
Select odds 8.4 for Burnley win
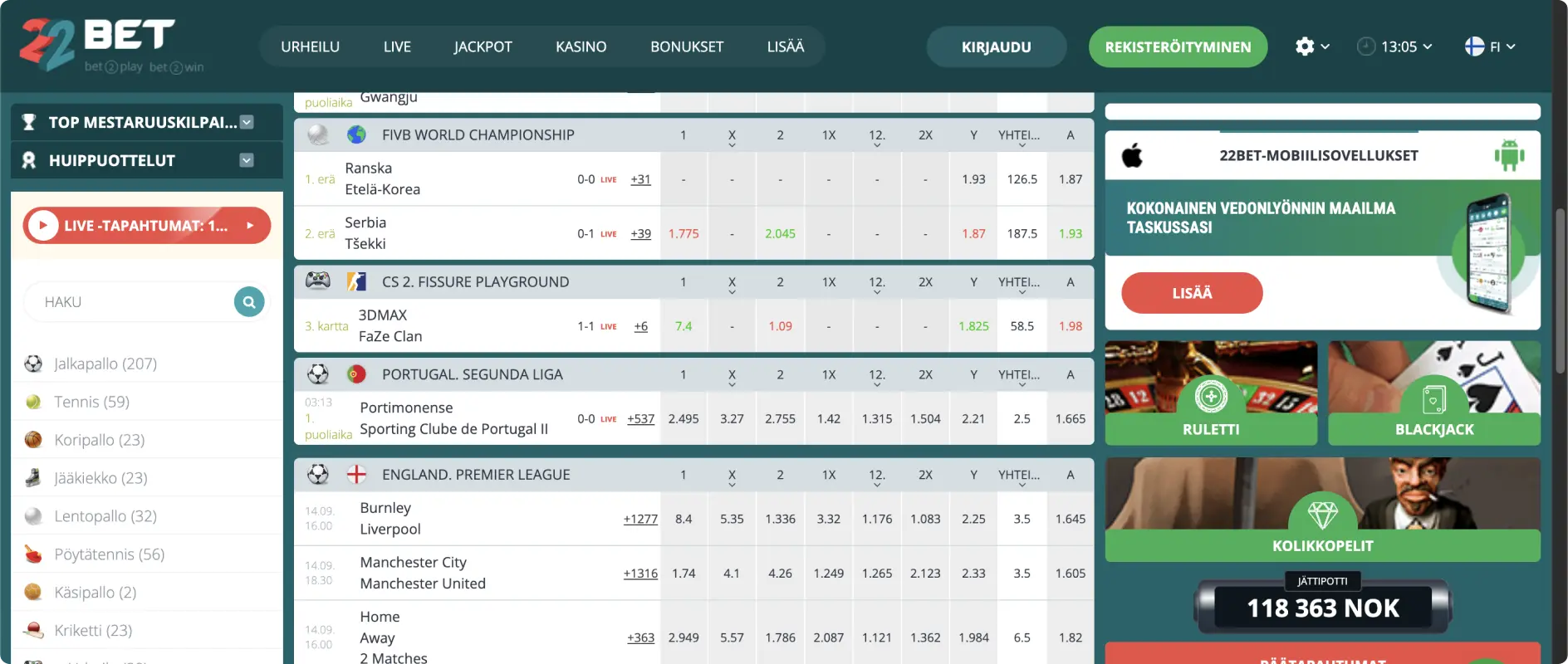684,519
